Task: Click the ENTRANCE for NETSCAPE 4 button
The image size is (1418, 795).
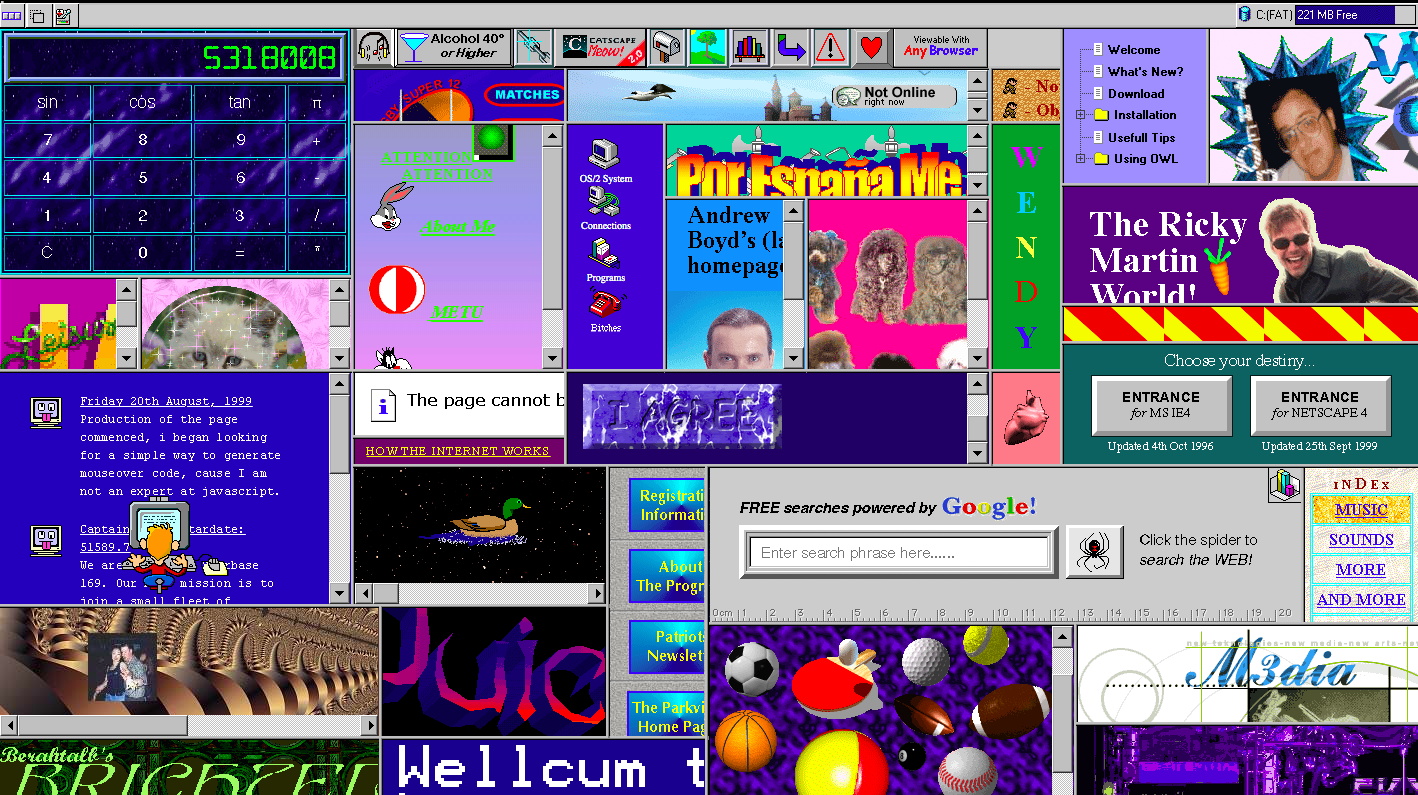Action: click(x=1319, y=405)
